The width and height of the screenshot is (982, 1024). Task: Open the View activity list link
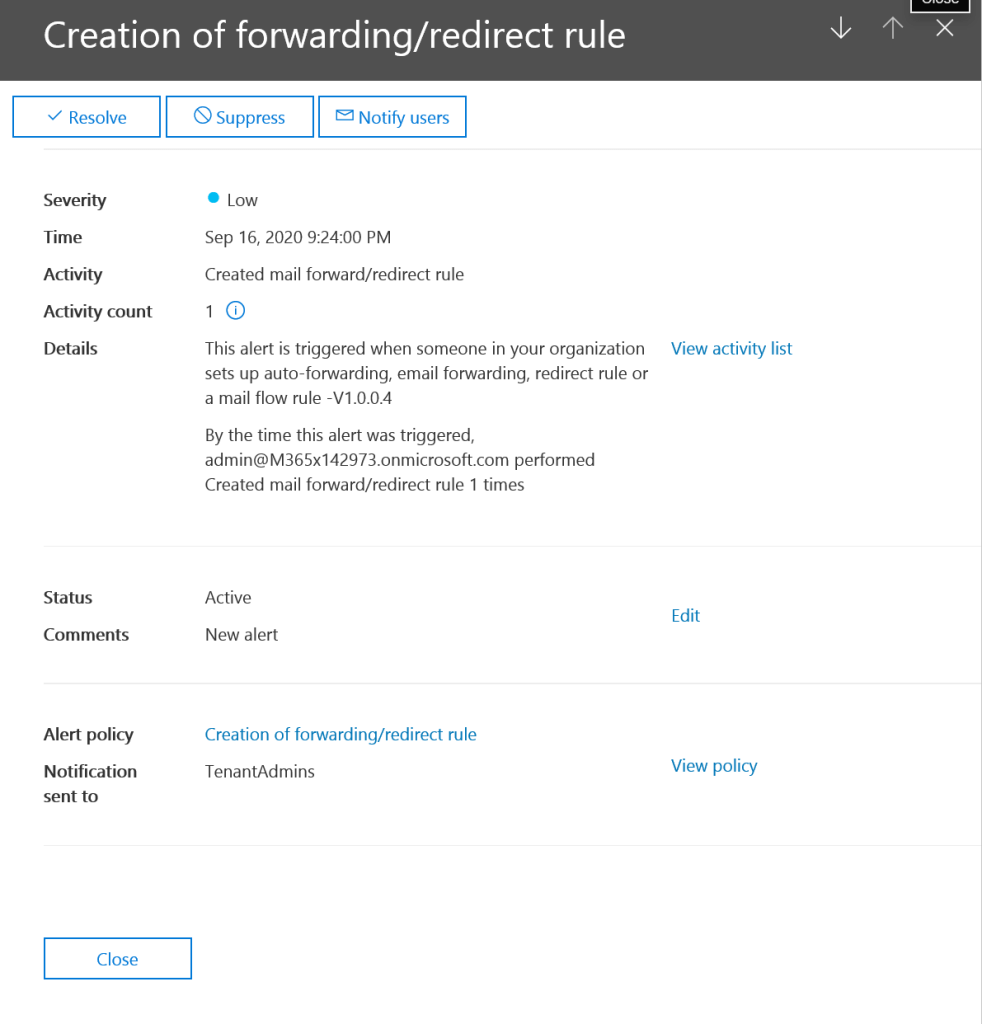pos(731,348)
